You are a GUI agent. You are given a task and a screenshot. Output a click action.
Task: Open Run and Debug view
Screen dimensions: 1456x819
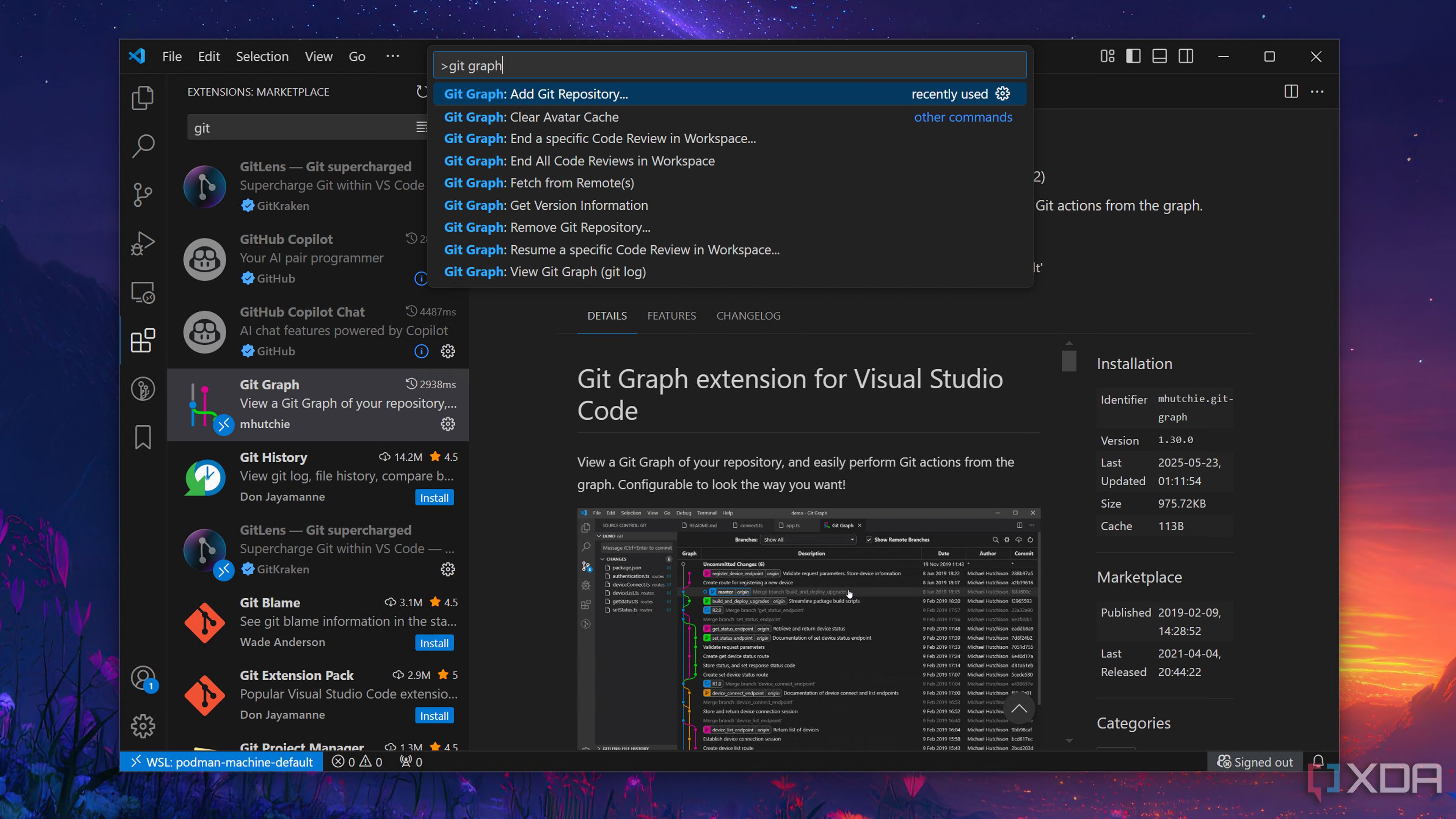tap(143, 243)
